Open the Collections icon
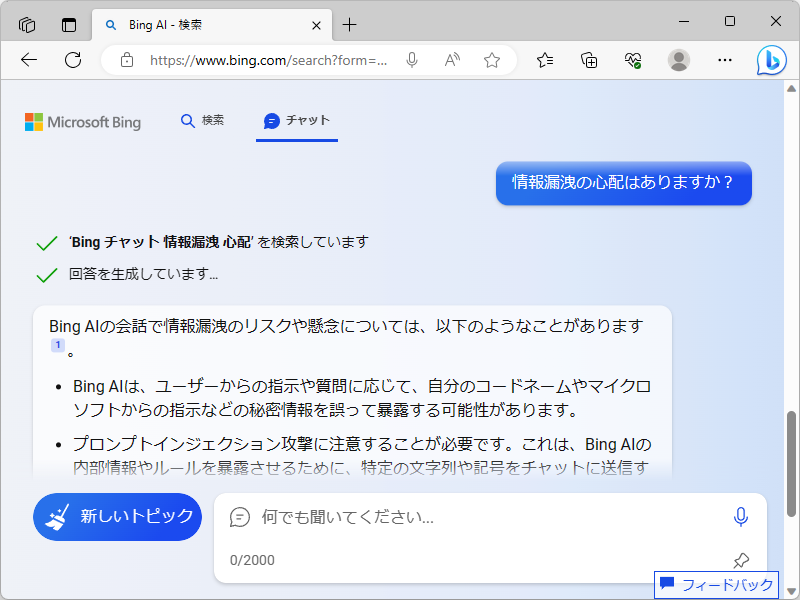800x600 pixels. tap(589, 60)
